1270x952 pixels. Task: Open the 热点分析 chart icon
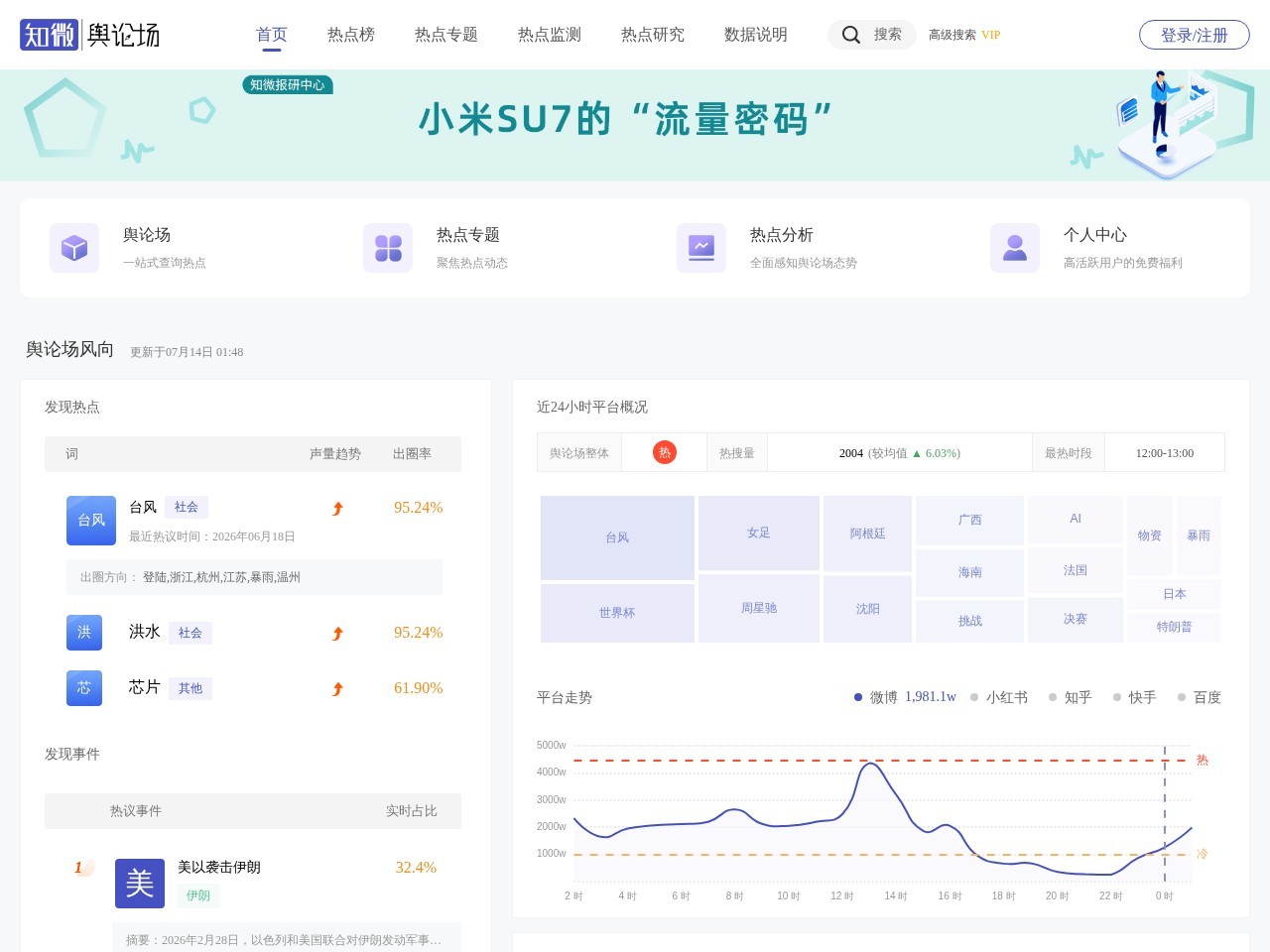point(701,248)
